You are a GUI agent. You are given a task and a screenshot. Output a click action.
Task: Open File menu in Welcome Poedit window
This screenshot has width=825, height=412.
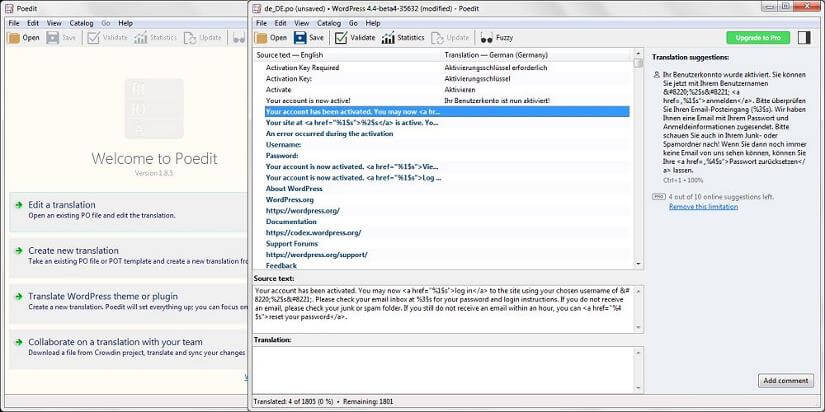click(14, 23)
